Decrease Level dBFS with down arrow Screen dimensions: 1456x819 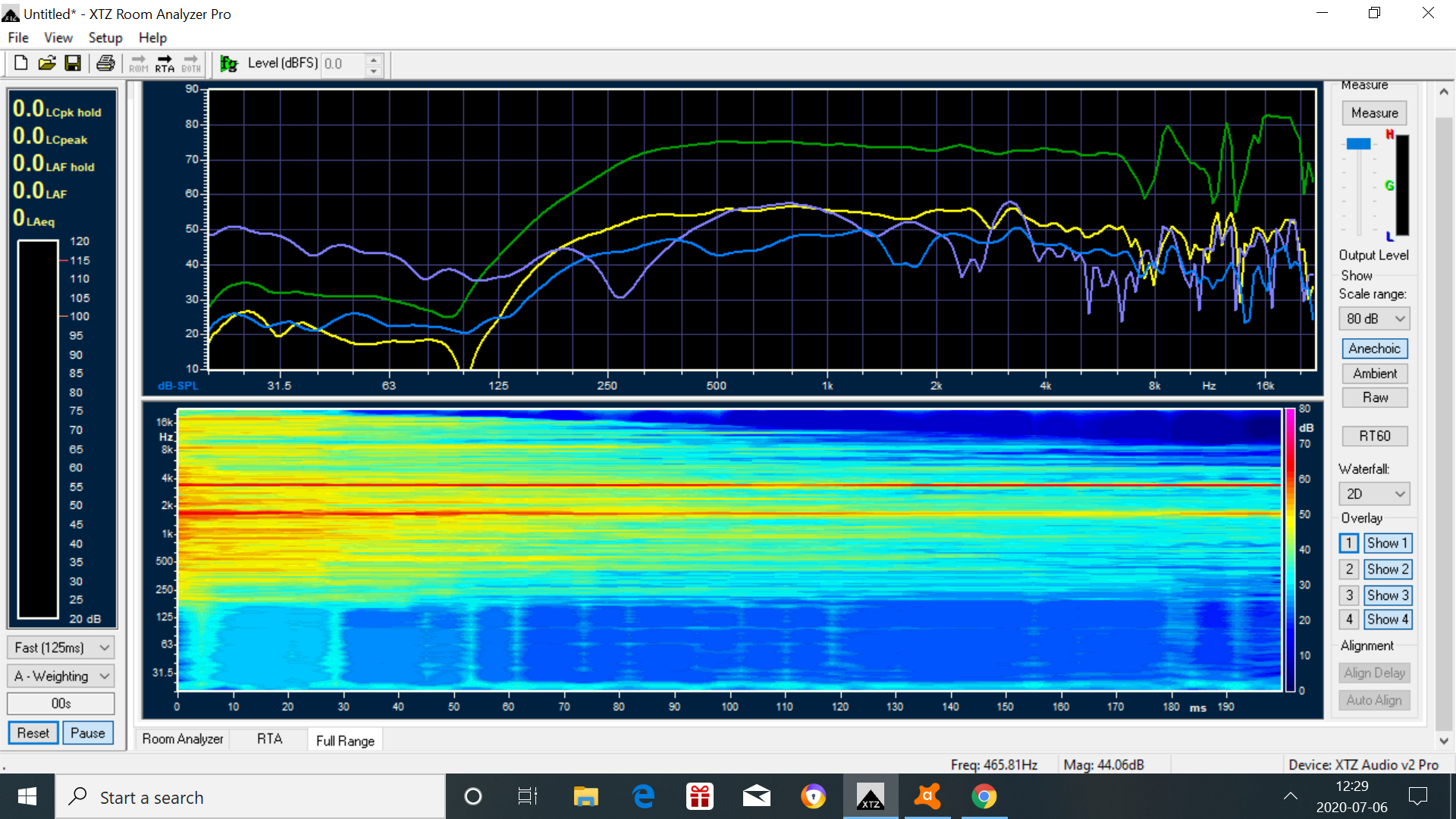coord(373,71)
